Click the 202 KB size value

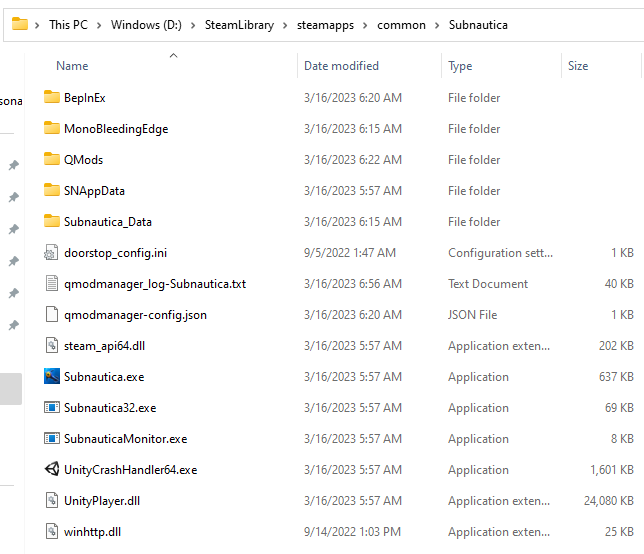[x=616, y=345]
